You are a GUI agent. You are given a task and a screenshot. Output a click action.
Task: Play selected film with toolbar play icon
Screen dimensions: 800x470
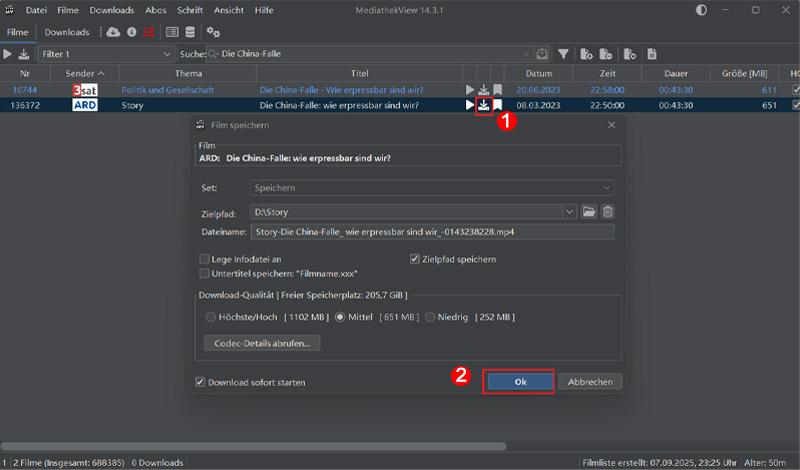click(x=8, y=54)
